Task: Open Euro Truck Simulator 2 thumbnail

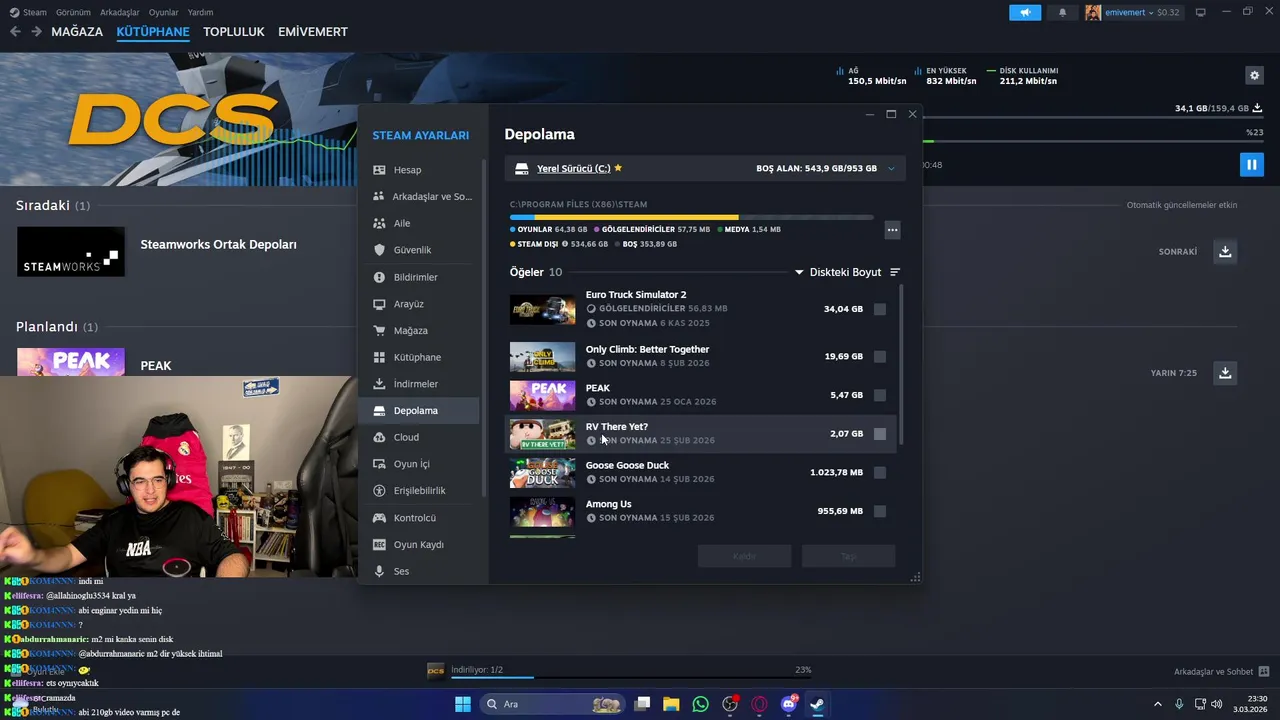Action: pos(542,310)
